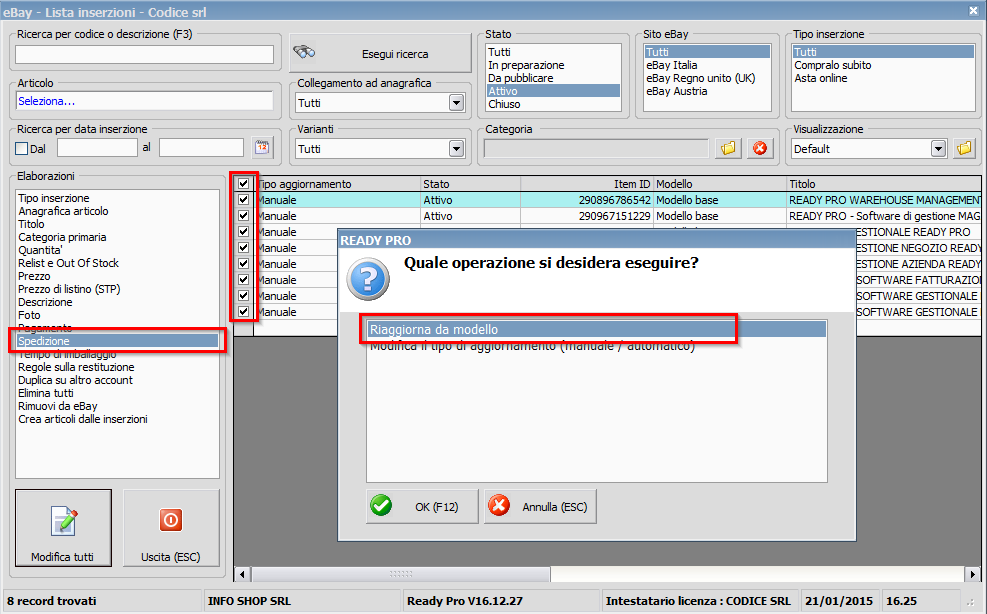The image size is (987, 614).
Task: Click the search by code input field
Action: [x=144, y=55]
